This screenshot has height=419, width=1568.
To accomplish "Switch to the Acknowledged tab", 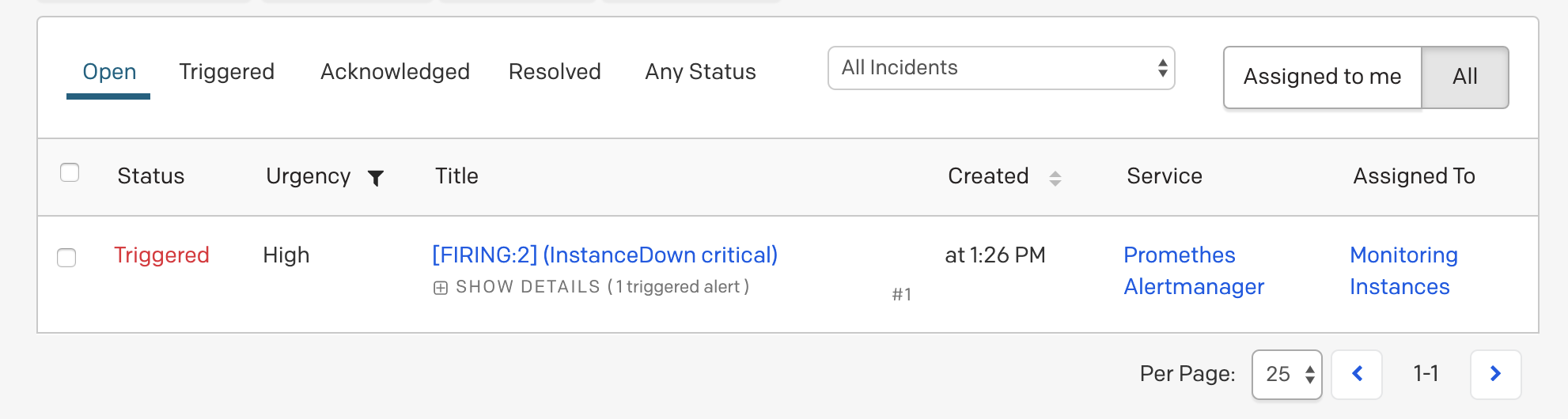I will [395, 72].
